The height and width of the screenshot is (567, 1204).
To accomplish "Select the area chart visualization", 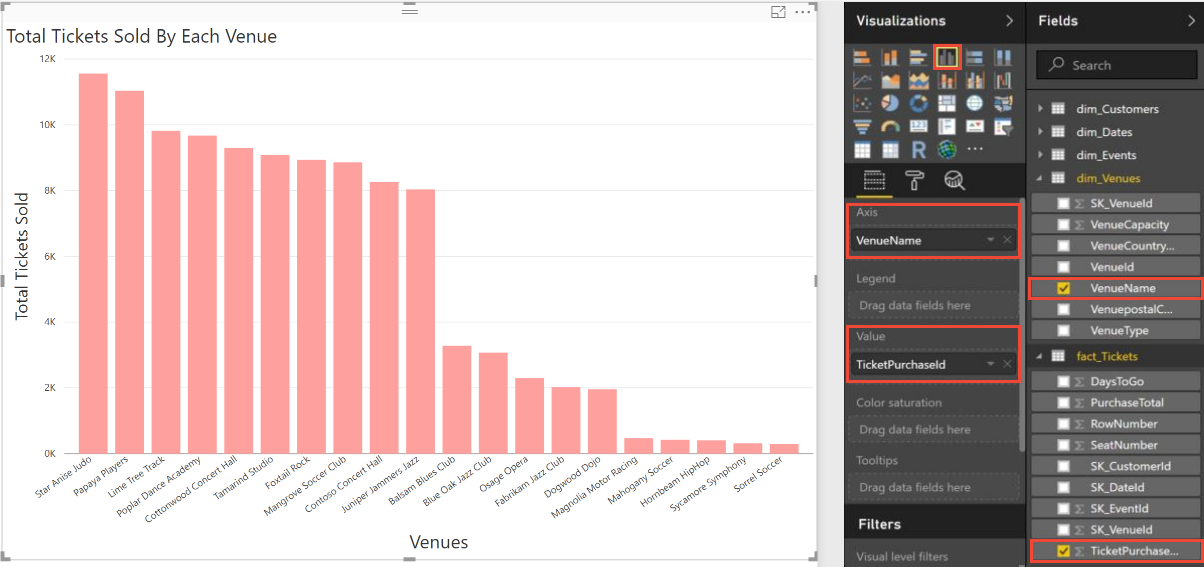I will (x=890, y=80).
